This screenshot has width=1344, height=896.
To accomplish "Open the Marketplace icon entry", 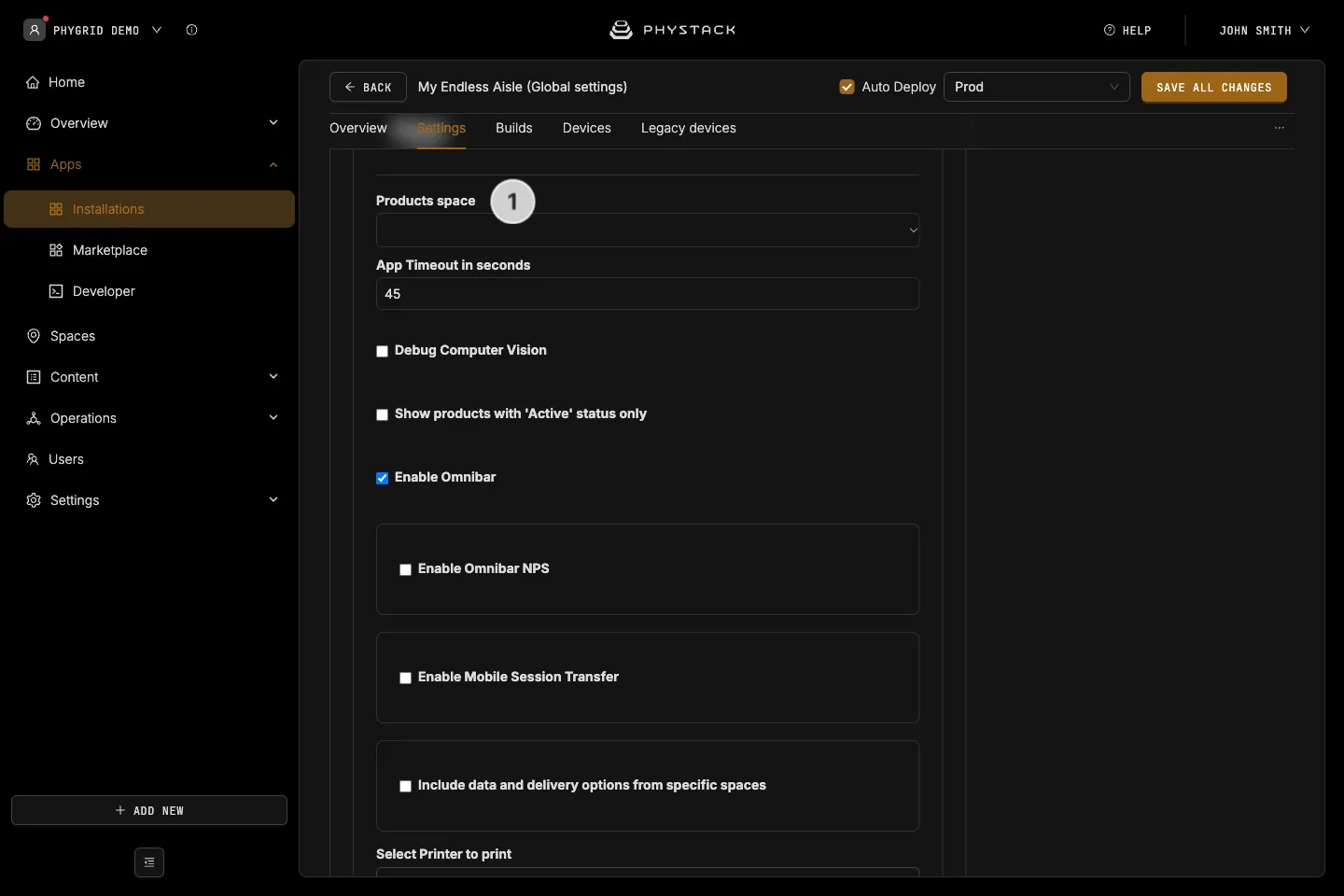I will (x=56, y=250).
